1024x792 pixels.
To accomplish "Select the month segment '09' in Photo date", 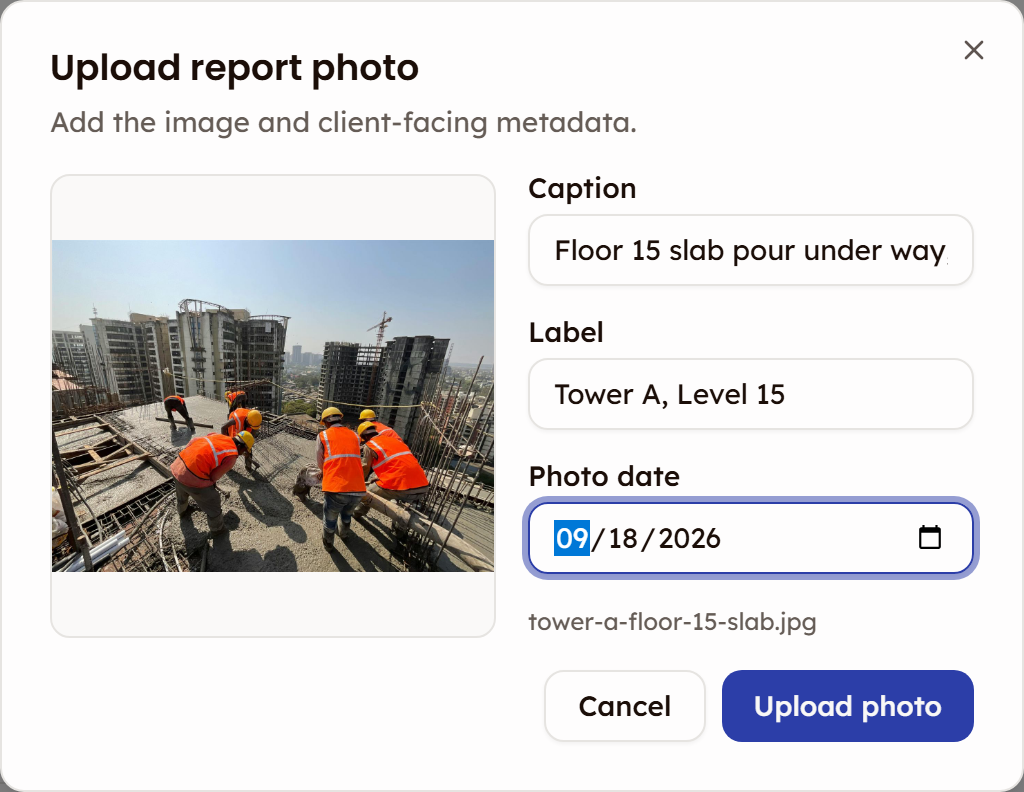I will [x=572, y=538].
